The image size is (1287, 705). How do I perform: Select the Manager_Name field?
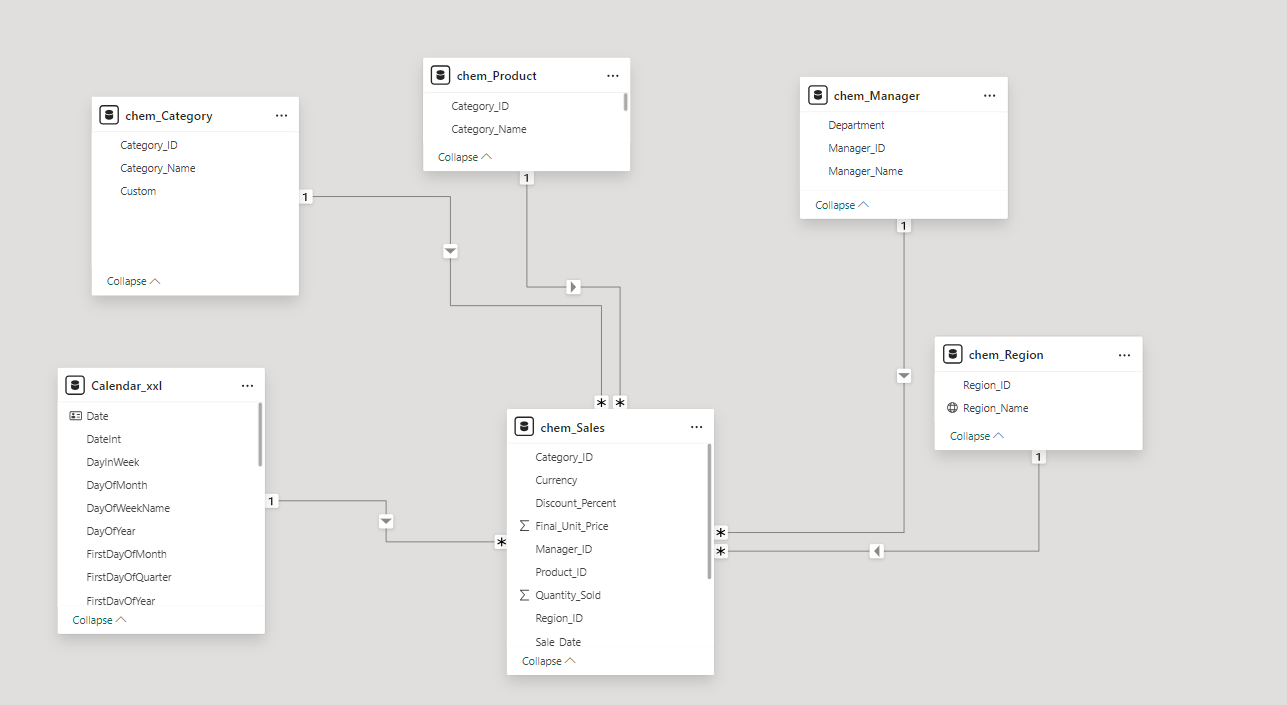865,171
